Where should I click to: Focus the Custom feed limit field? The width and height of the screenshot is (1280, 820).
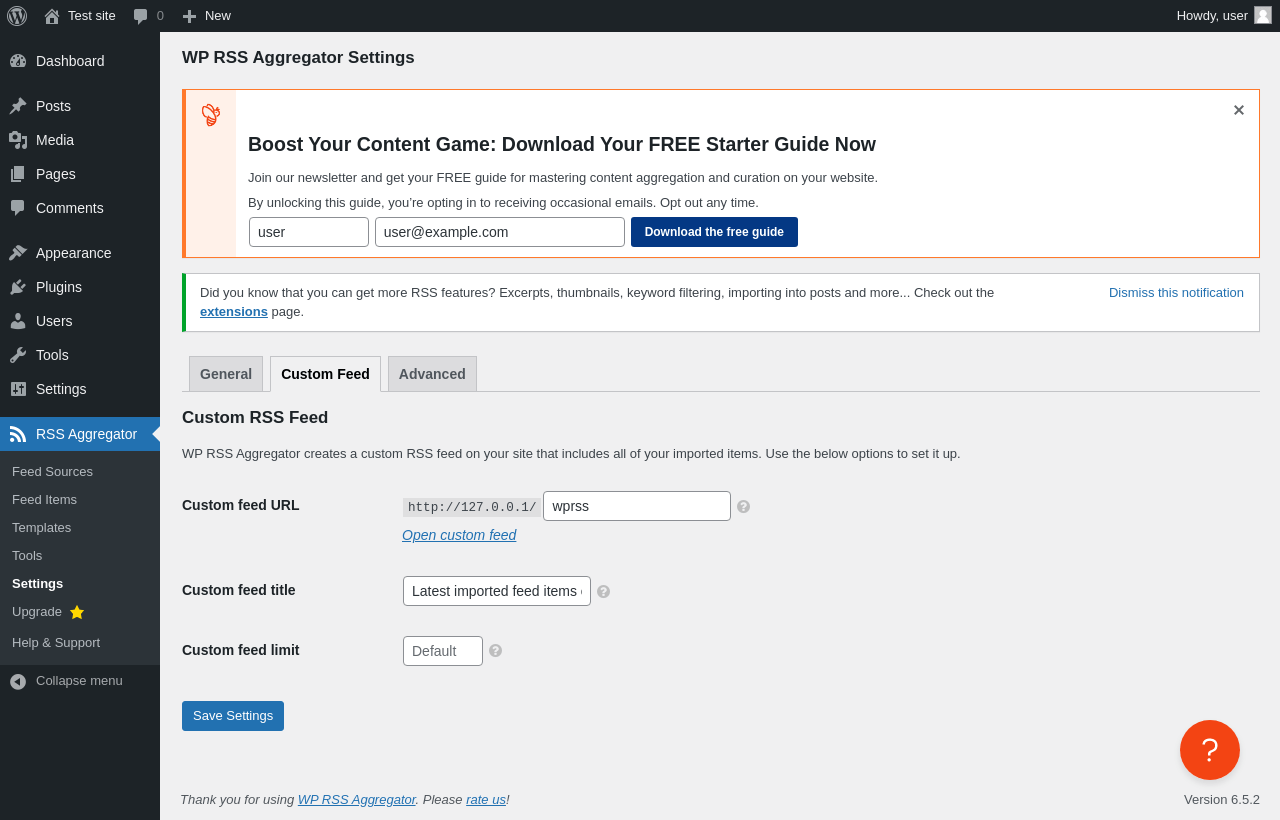click(x=443, y=651)
